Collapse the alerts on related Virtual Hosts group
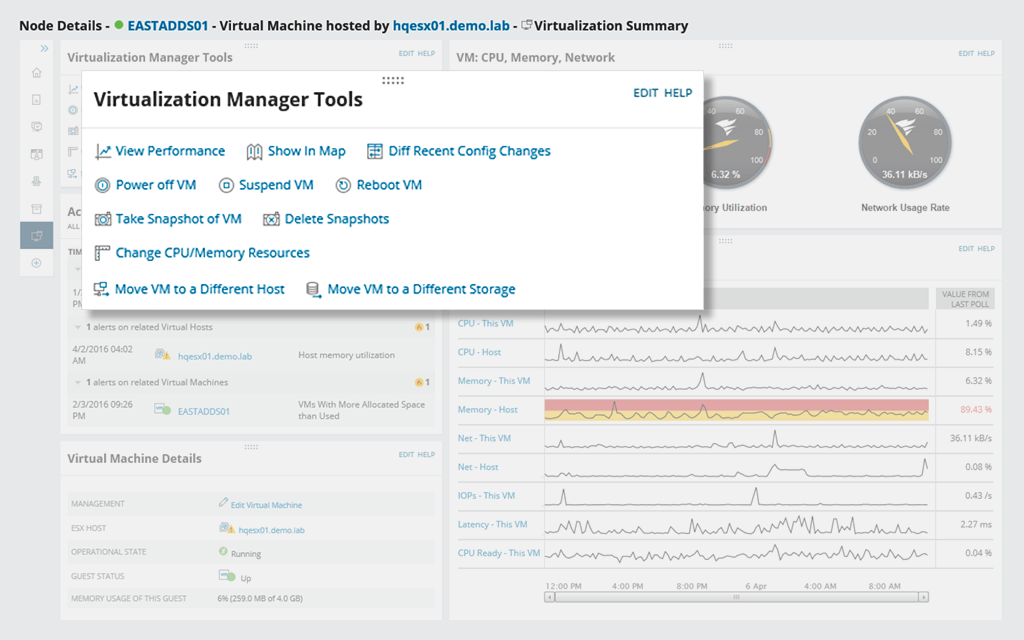The width and height of the screenshot is (1024, 640). [78, 326]
